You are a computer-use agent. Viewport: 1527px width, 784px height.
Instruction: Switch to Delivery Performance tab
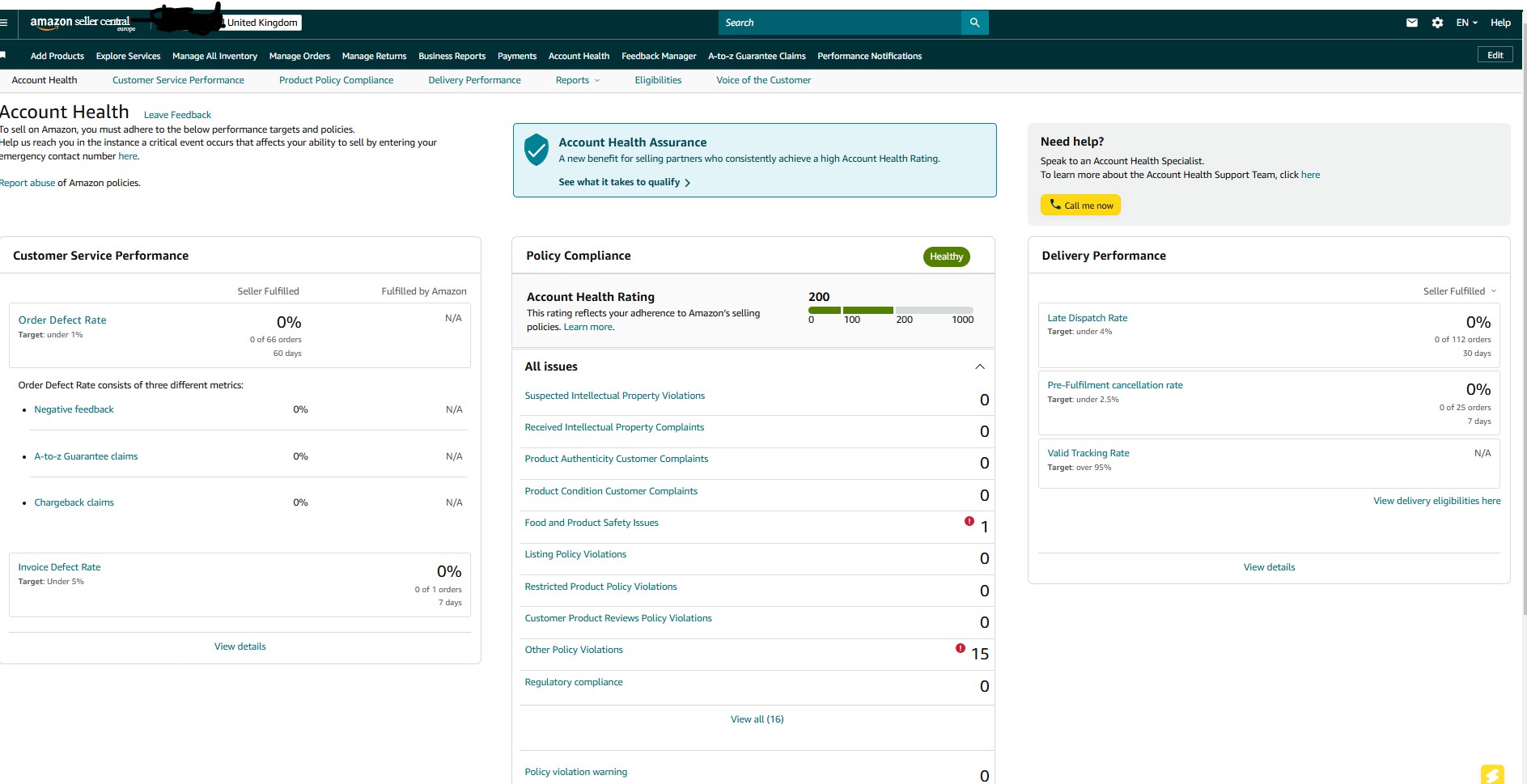point(474,80)
